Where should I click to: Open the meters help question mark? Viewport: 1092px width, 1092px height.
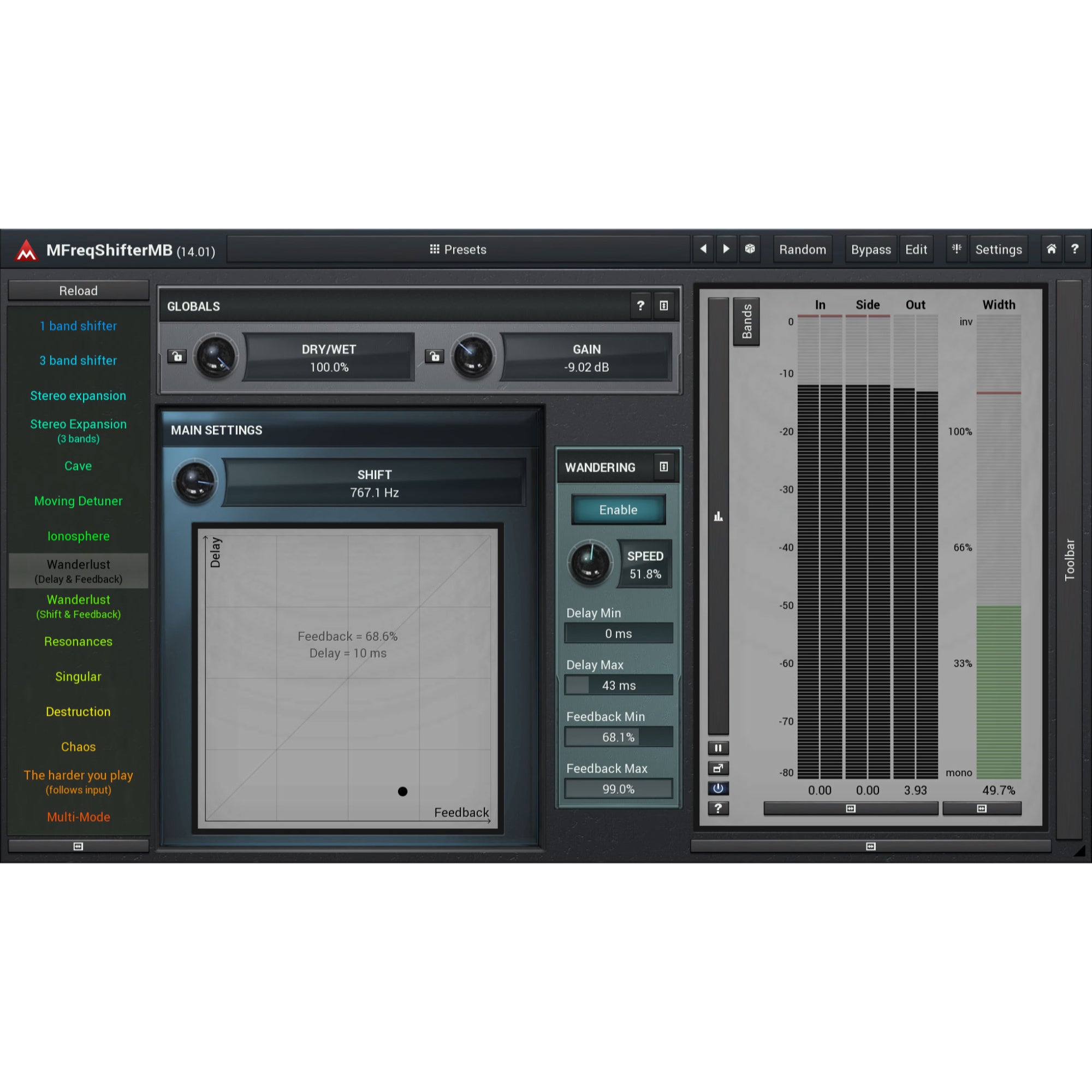(719, 809)
